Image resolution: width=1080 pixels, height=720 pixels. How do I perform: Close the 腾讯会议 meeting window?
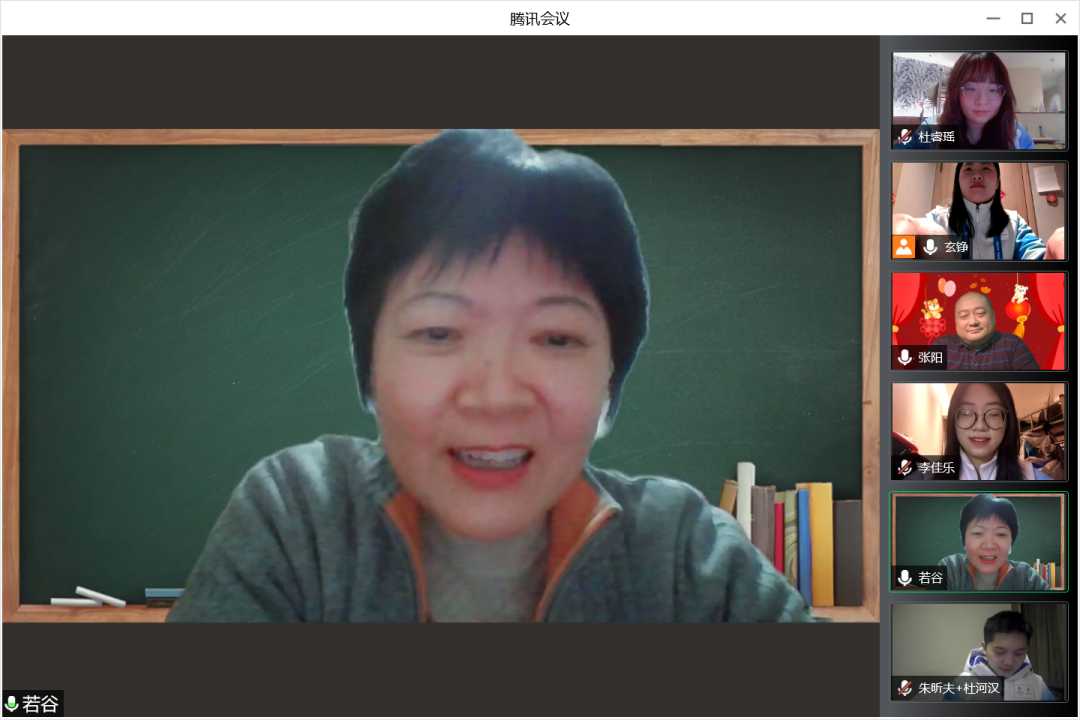(x=1061, y=18)
